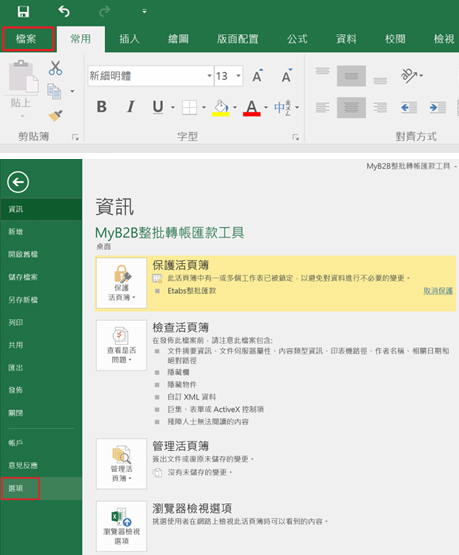Viewport: 459px width, 555px height.
Task: Expand the borders dropdown arrow
Action: point(204,107)
